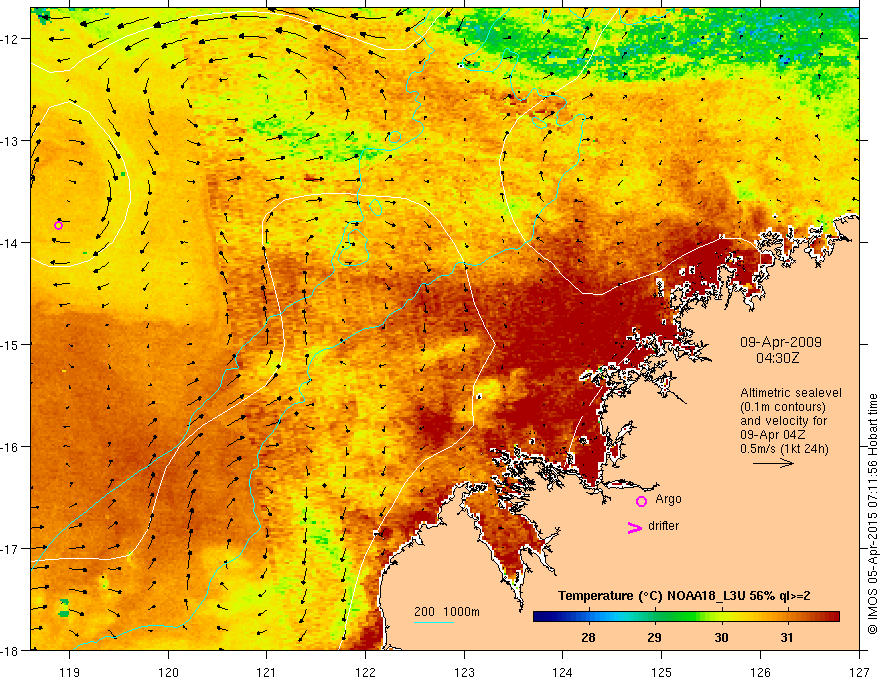Click the longitude axis label '121'

[x=266, y=672]
